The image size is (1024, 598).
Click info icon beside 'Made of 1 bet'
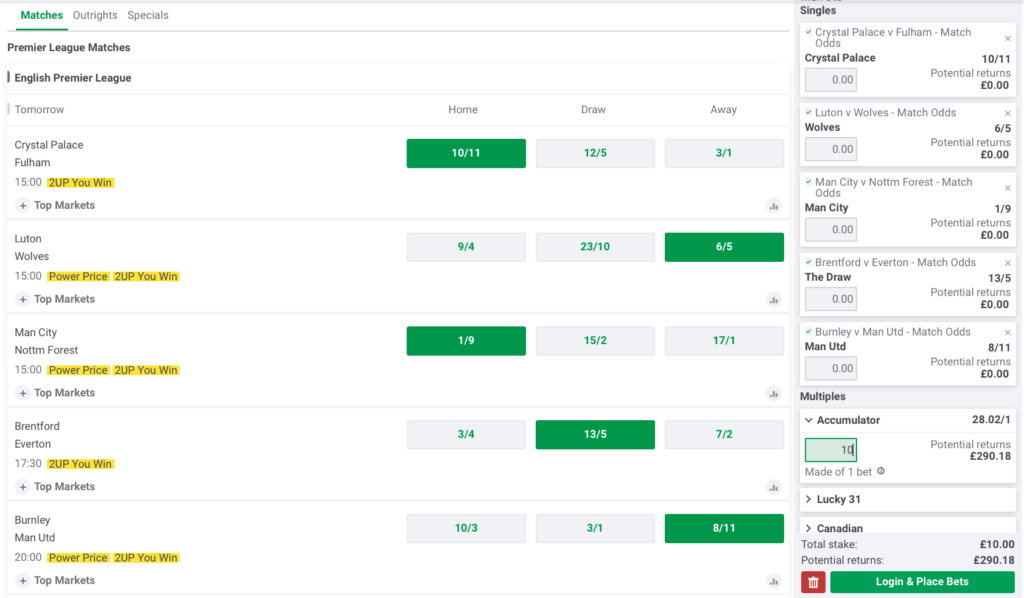coord(881,471)
